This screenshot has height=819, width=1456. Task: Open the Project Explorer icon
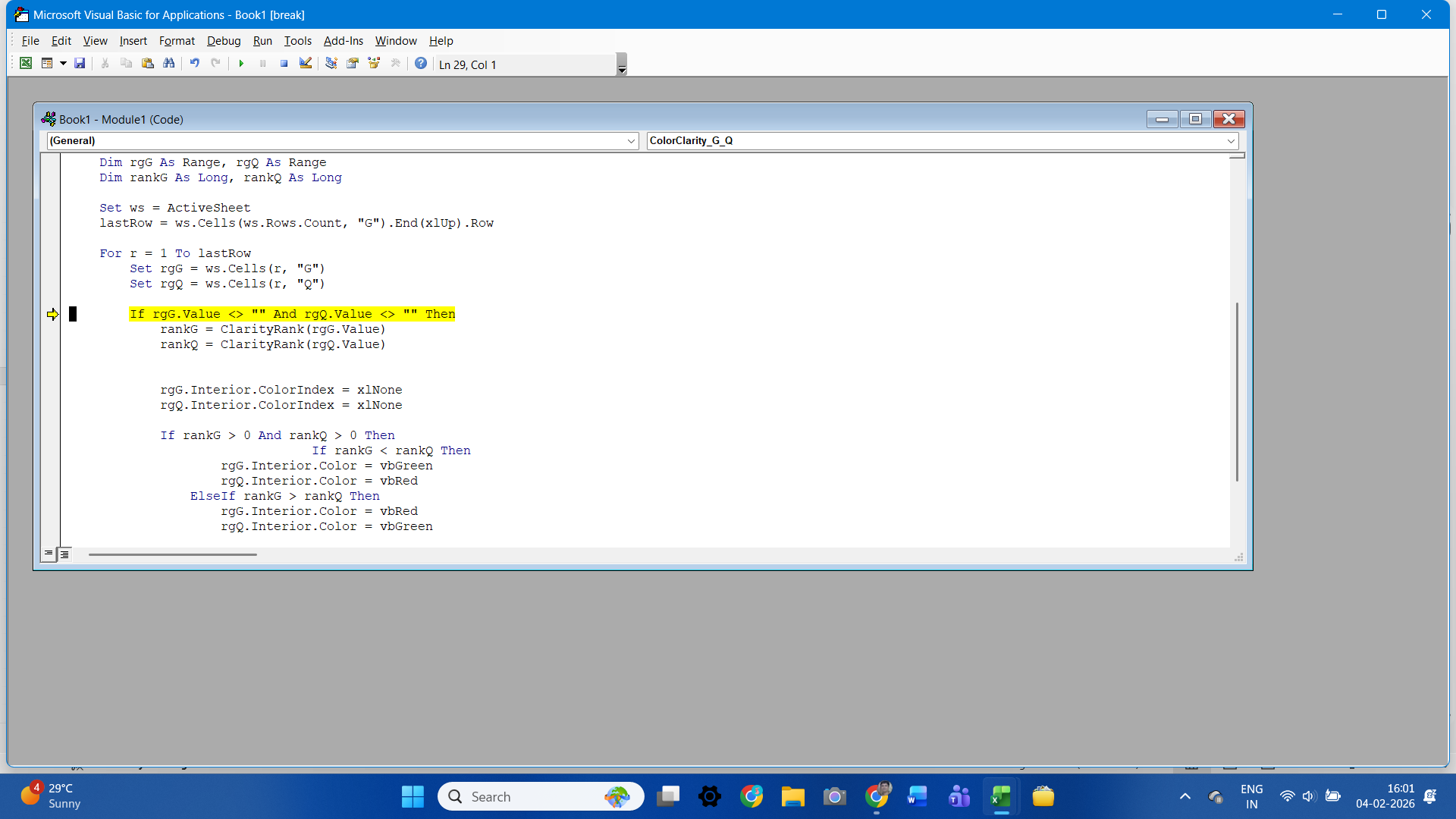(331, 64)
